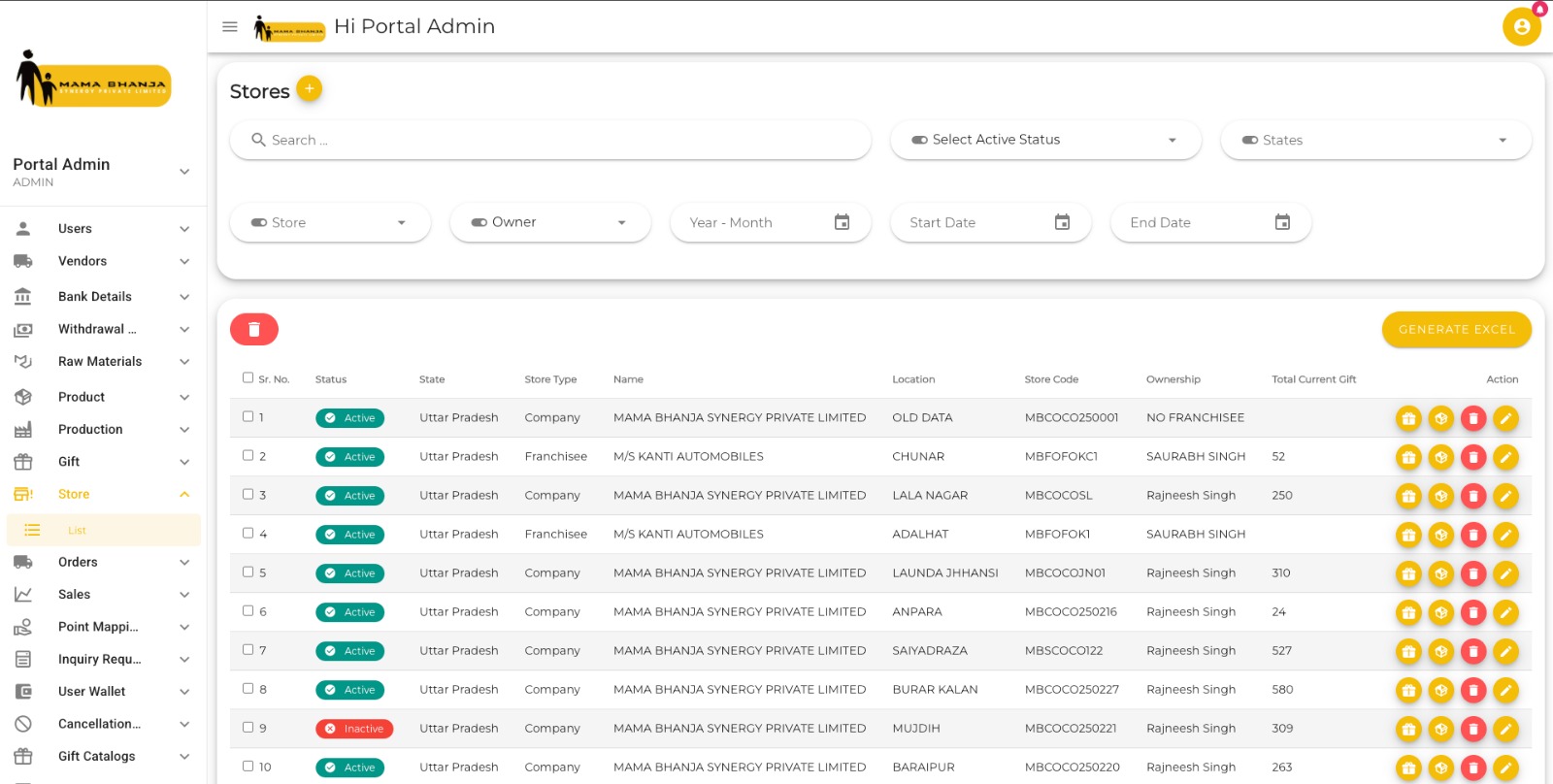Click the Generate Excel button
The width and height of the screenshot is (1553, 784).
(1456, 330)
